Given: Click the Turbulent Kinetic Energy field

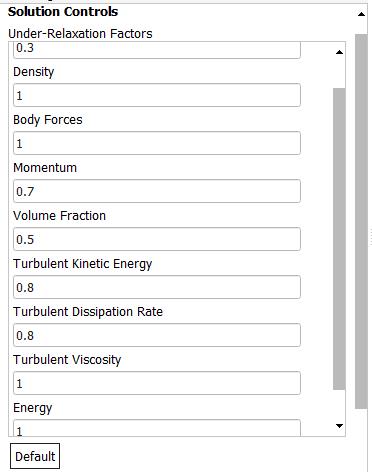Looking at the screenshot, I should [157, 287].
